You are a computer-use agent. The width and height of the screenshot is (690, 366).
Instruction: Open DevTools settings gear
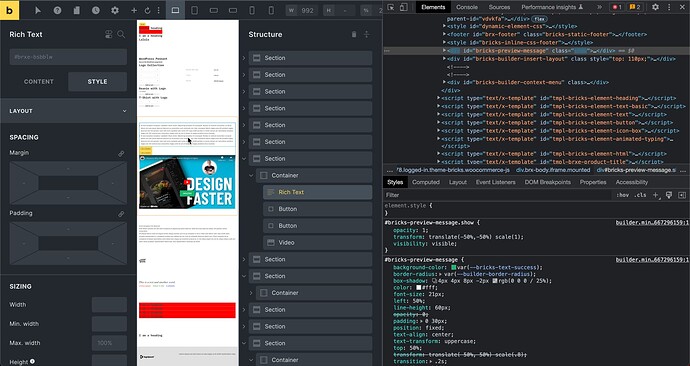655,7
